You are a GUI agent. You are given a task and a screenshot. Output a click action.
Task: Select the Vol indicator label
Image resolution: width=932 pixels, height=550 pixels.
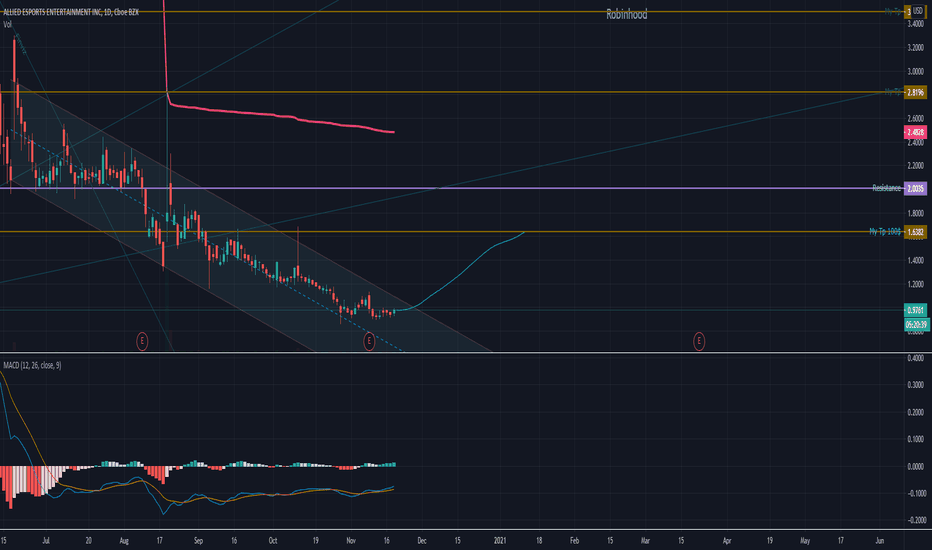pyautogui.click(x=8, y=24)
